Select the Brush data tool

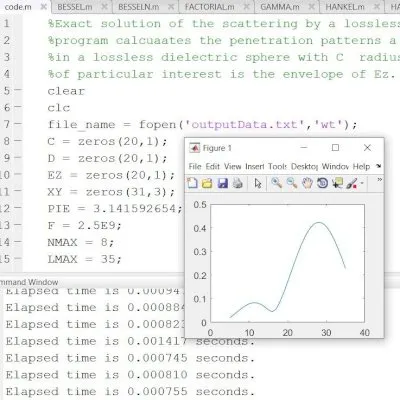coord(352,183)
